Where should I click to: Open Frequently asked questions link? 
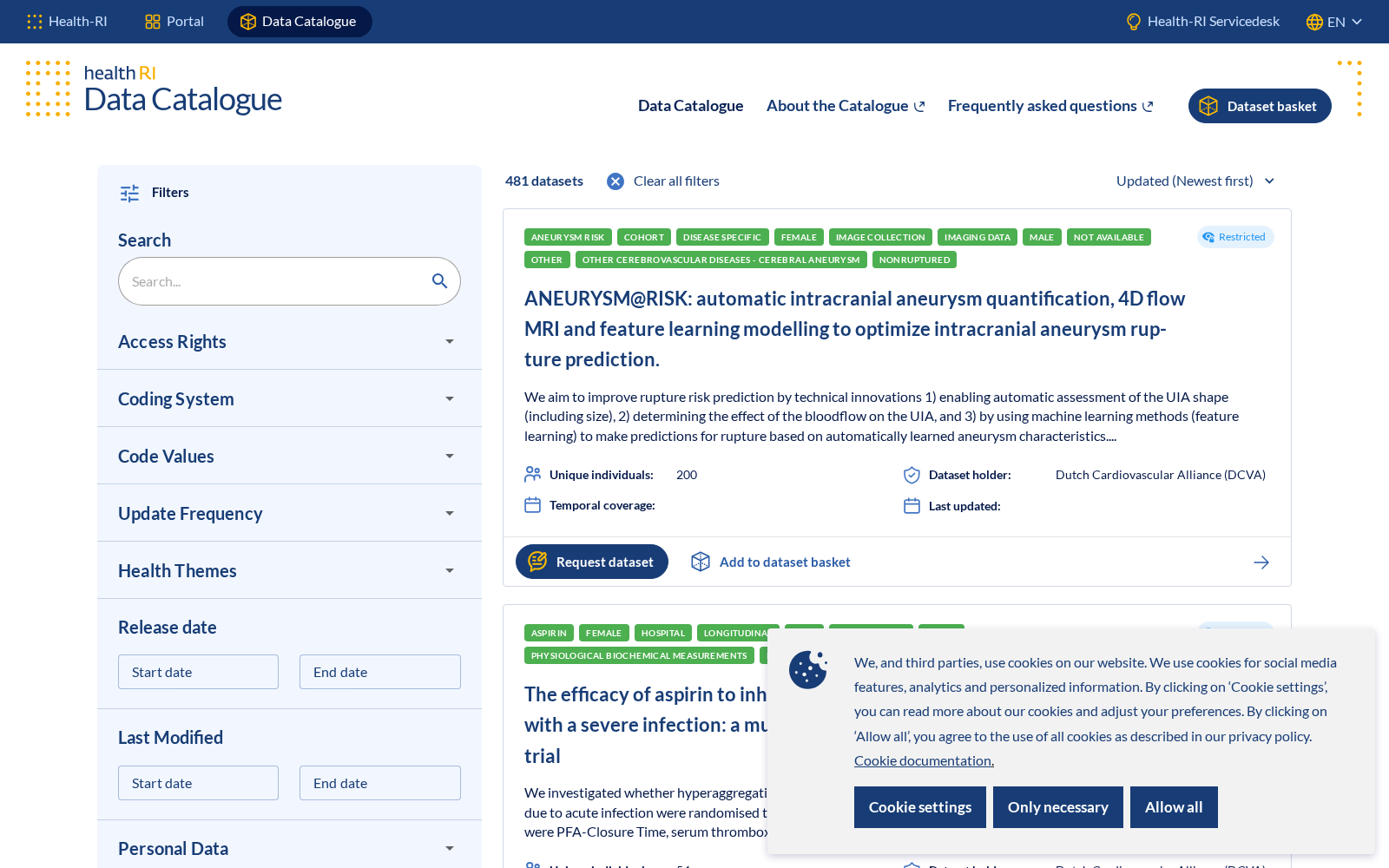coord(1050,106)
